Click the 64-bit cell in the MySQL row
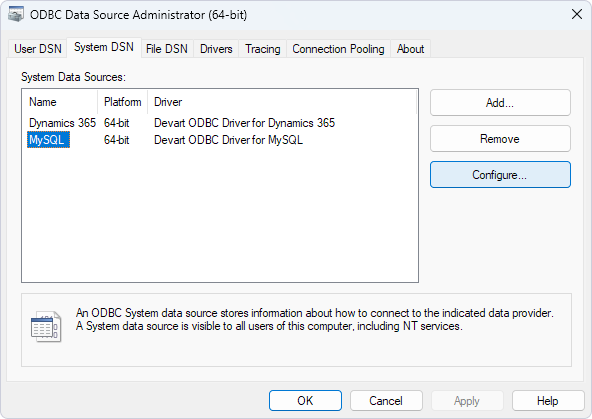The image size is (592, 419). [x=117, y=140]
